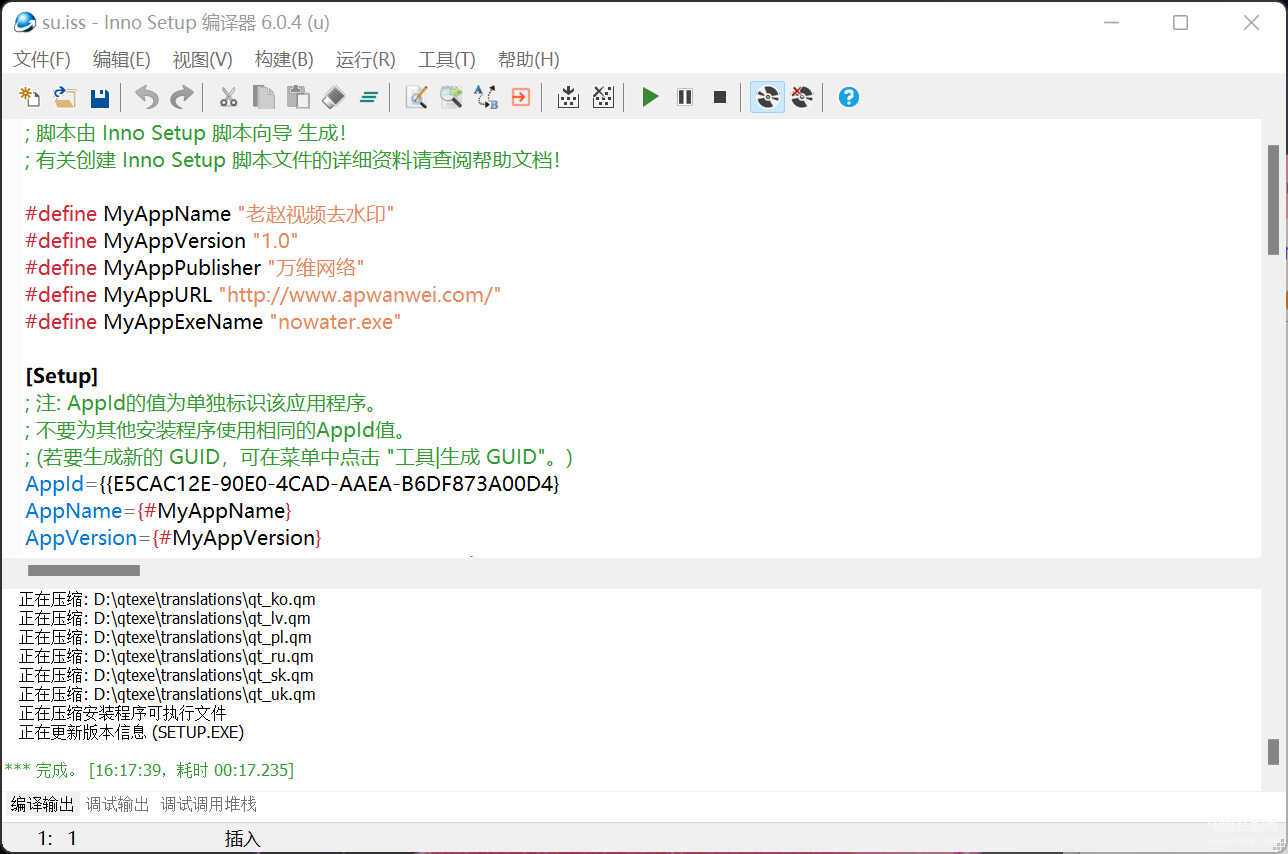Click the output panel vertical scrollbar thumb

pyautogui.click(x=1273, y=751)
